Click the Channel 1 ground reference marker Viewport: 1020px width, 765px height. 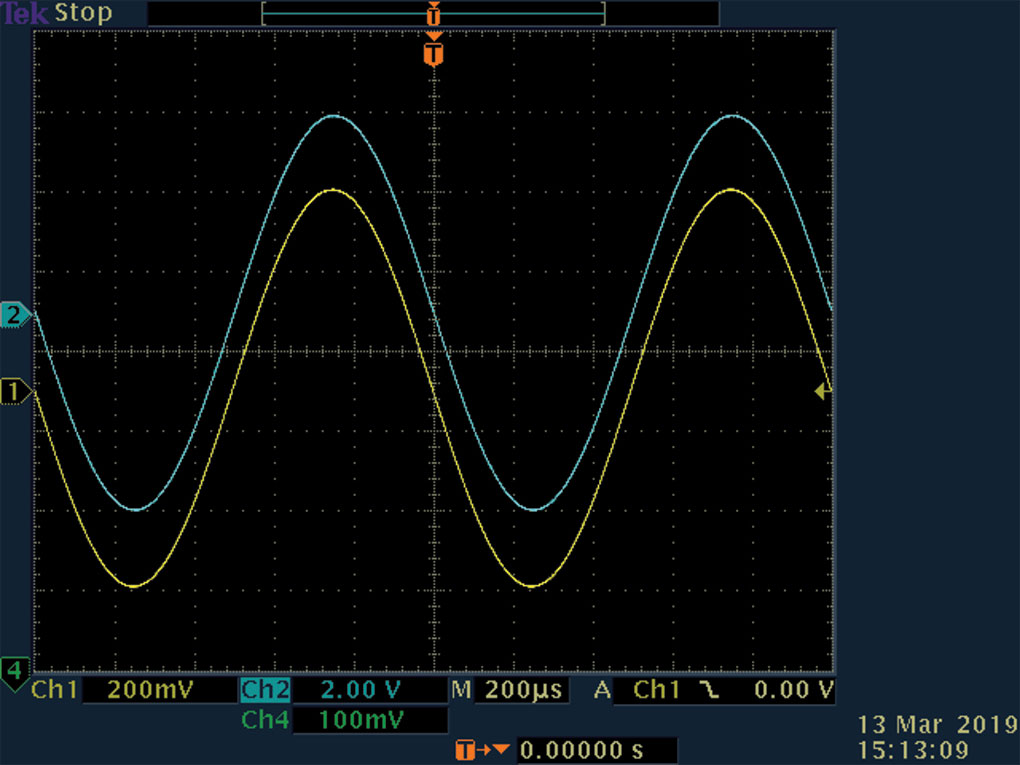coord(16,392)
